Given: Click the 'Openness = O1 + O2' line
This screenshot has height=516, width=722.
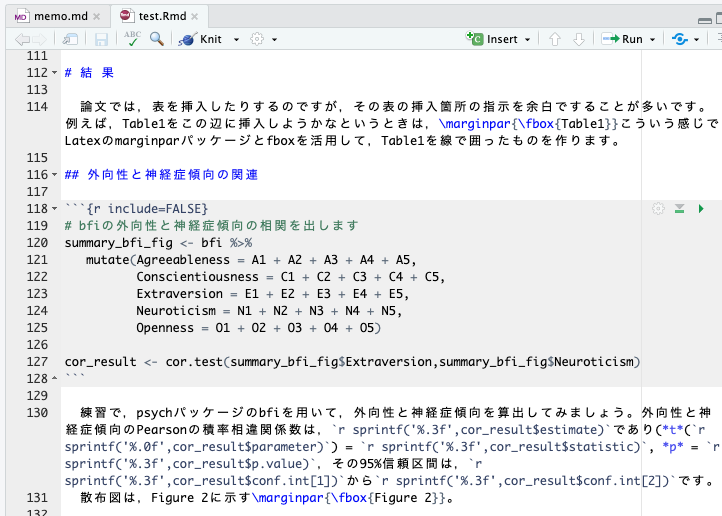Looking at the screenshot, I should point(258,328).
